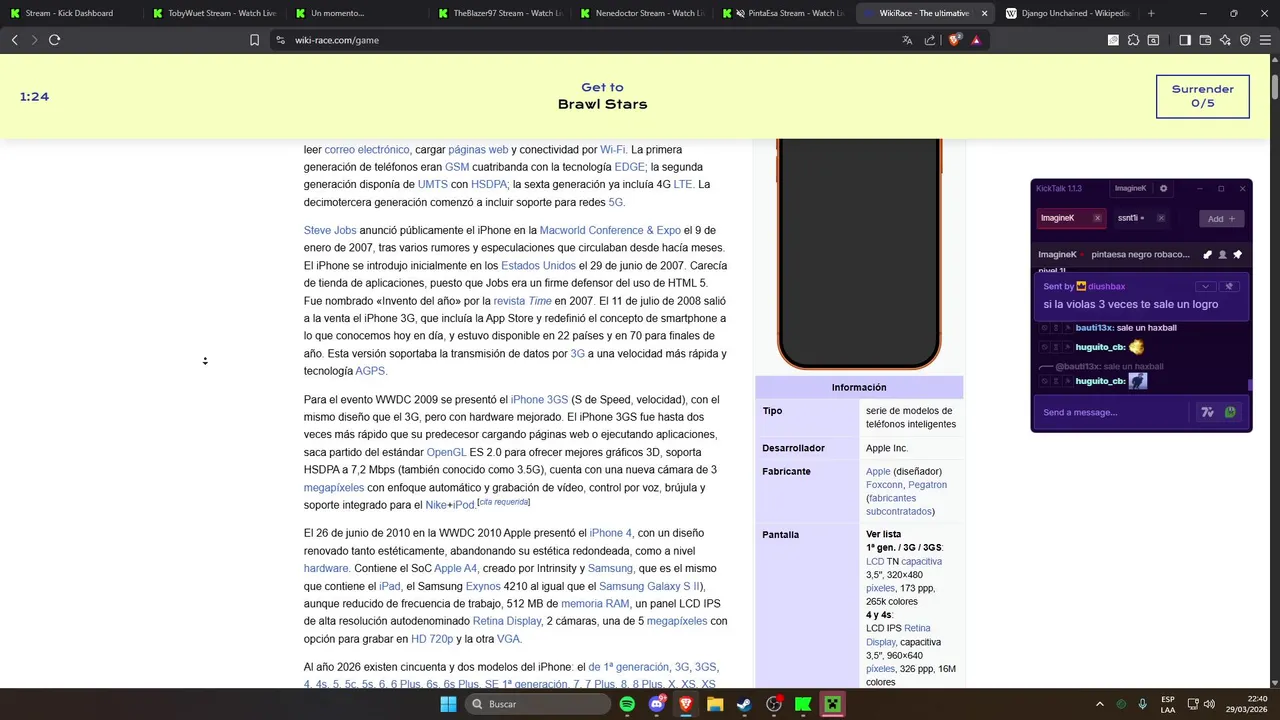This screenshot has height=720, width=1280.
Task: Open the browser hamburger menu
Action: [1265, 40]
